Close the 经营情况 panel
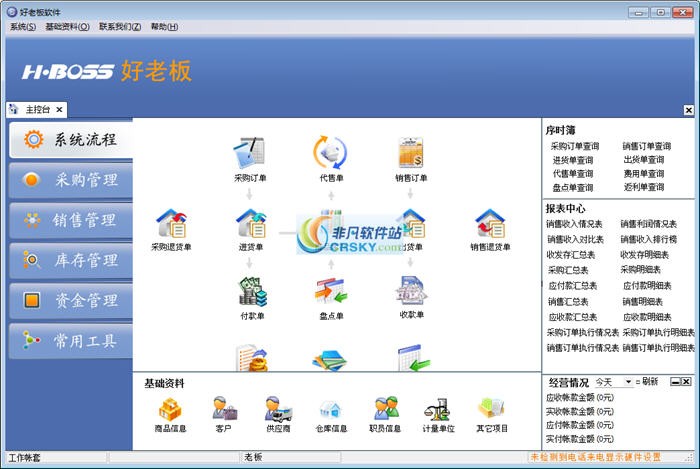This screenshot has height=469, width=700. tap(686, 382)
